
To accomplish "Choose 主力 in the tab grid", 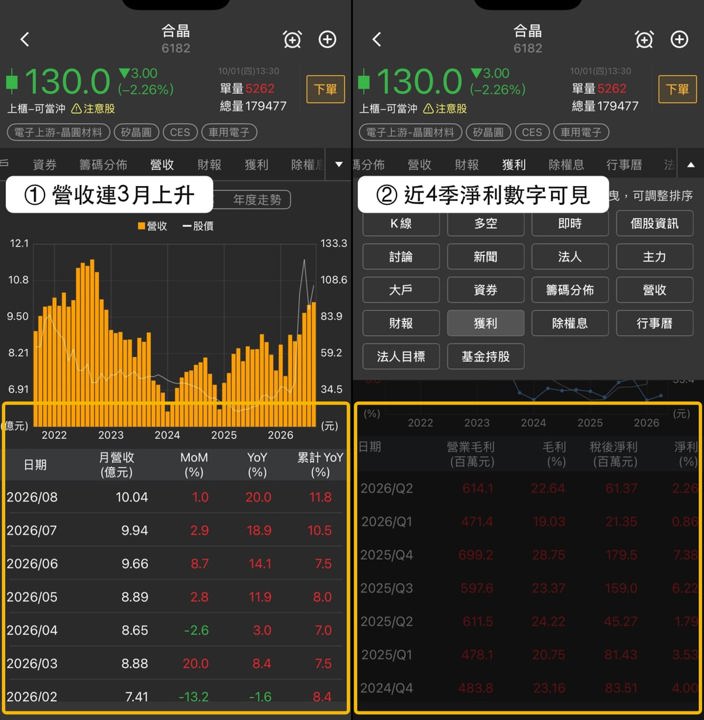I will [x=654, y=257].
